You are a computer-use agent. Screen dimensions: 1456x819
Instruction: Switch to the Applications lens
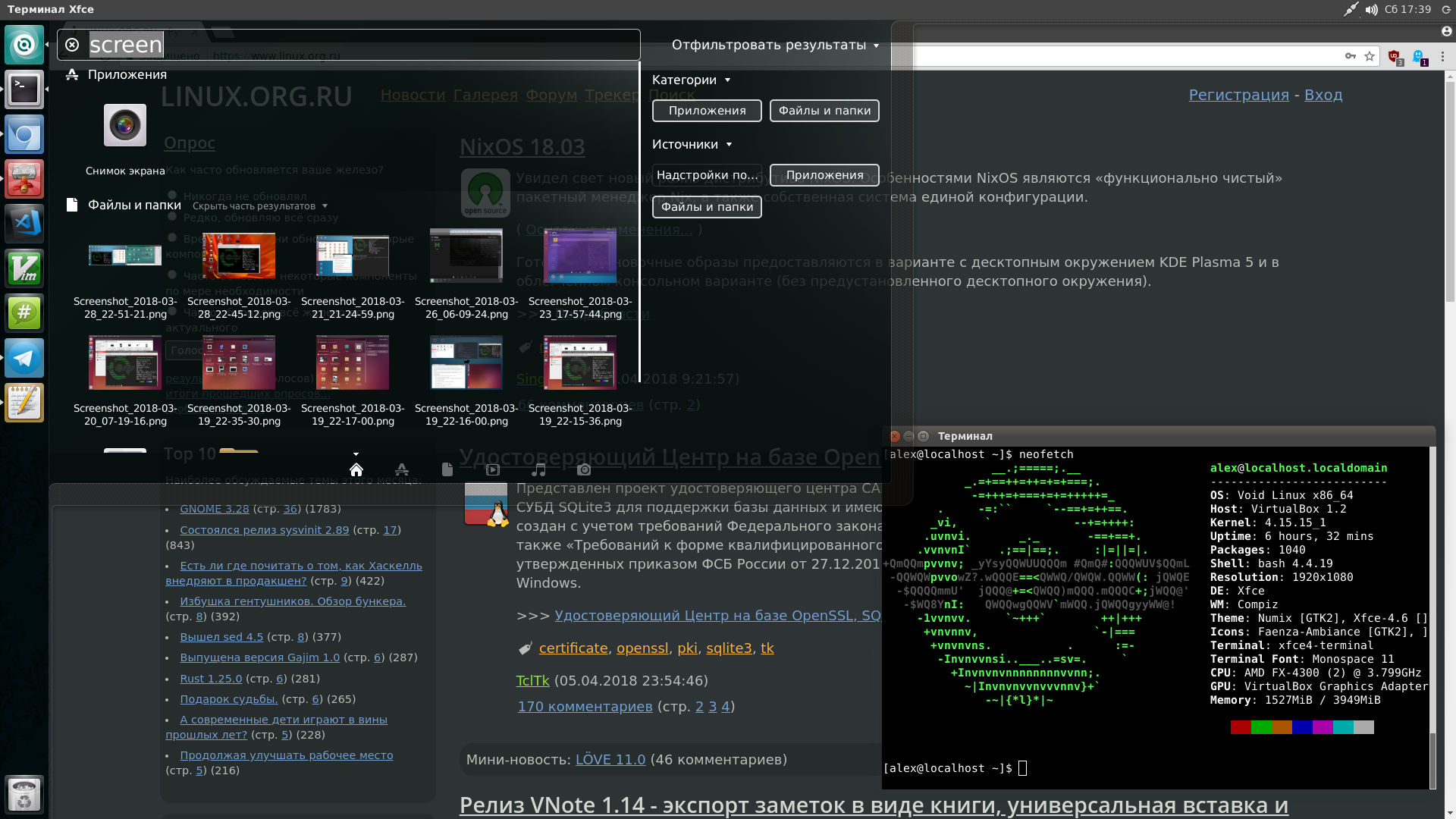click(402, 469)
